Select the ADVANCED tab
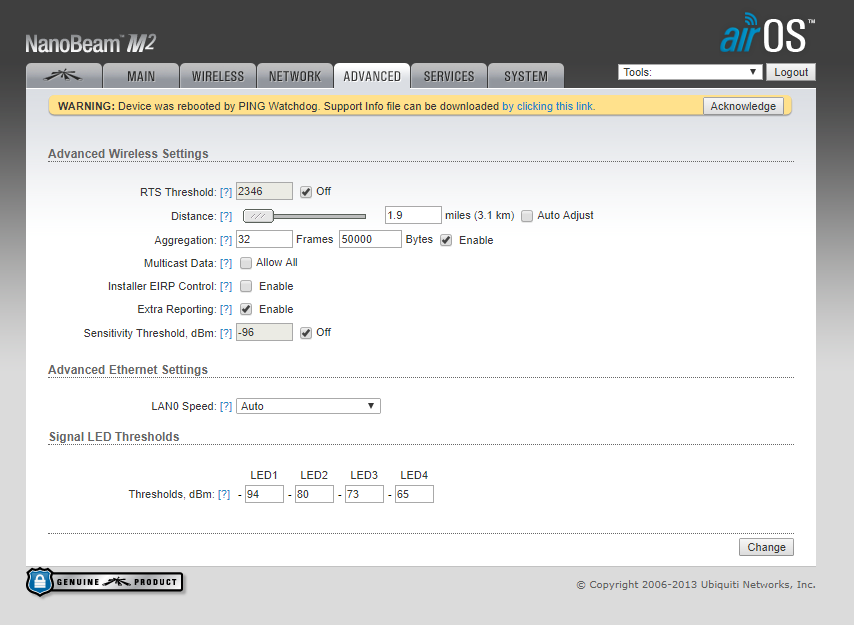854x625 pixels. click(372, 76)
